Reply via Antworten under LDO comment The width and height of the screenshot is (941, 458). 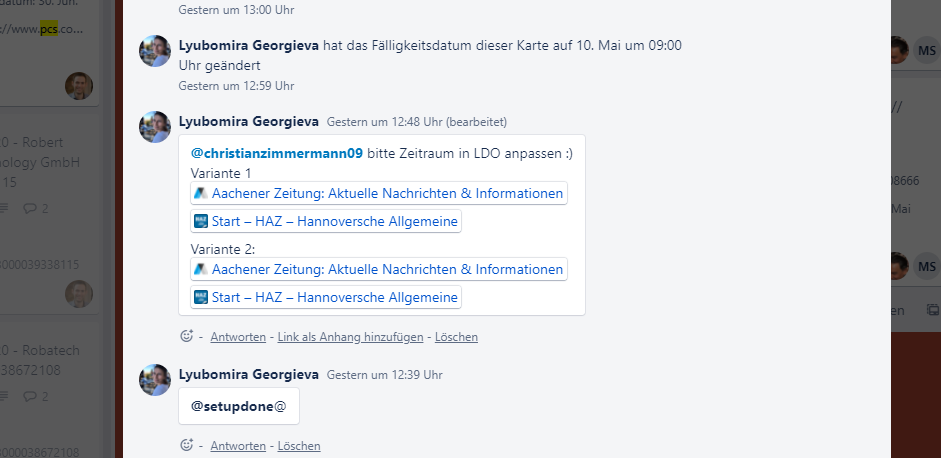click(238, 337)
